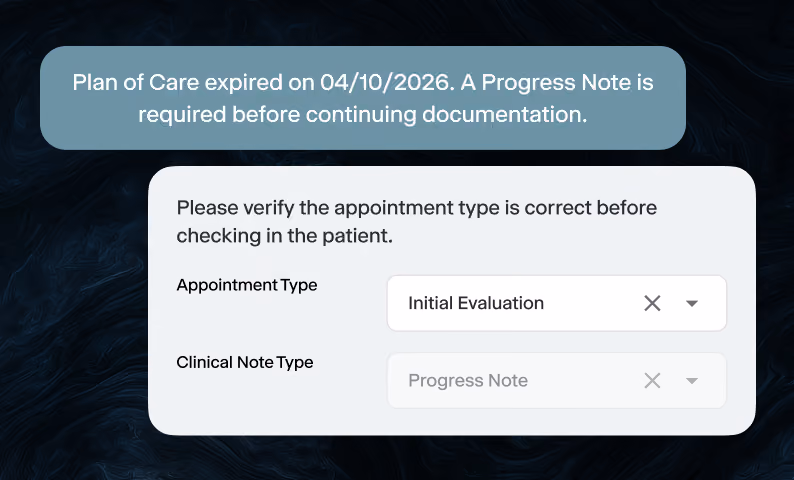Viewport: 794px width, 480px height.
Task: Clear the Progress Note clinical note selection
Action: pyautogui.click(x=652, y=380)
